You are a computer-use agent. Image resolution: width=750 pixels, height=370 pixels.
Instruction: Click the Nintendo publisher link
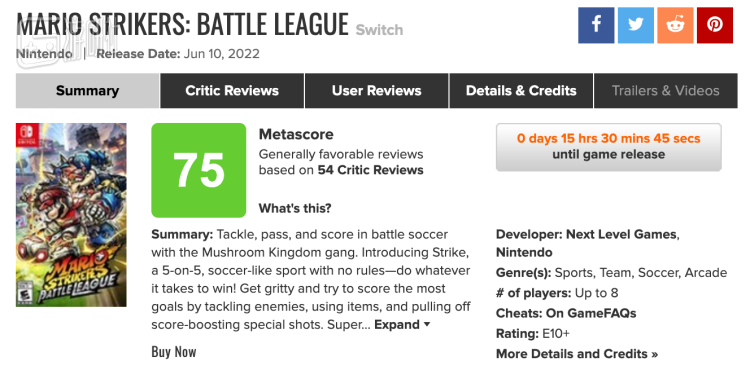tap(44, 54)
